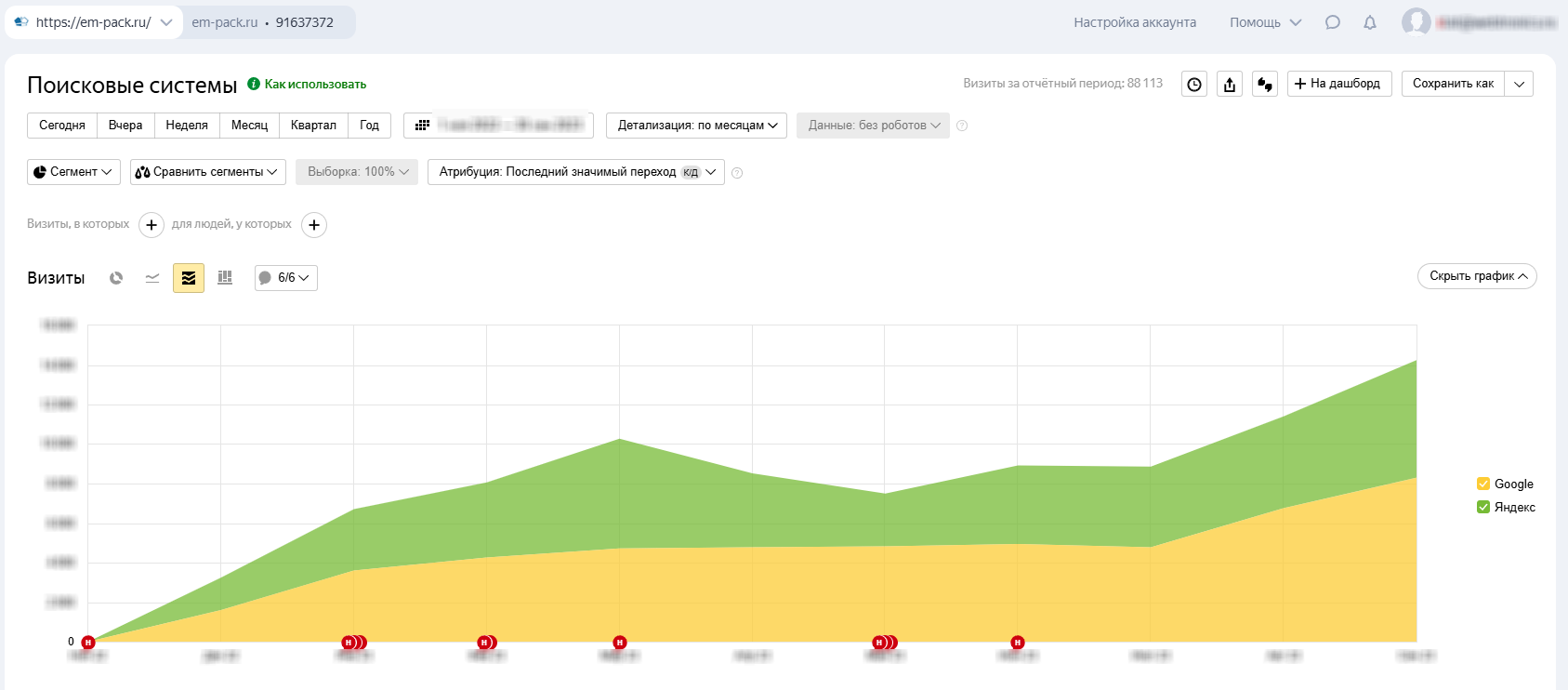Switch to column chart view icon
The height and width of the screenshot is (690, 1568).
(225, 278)
